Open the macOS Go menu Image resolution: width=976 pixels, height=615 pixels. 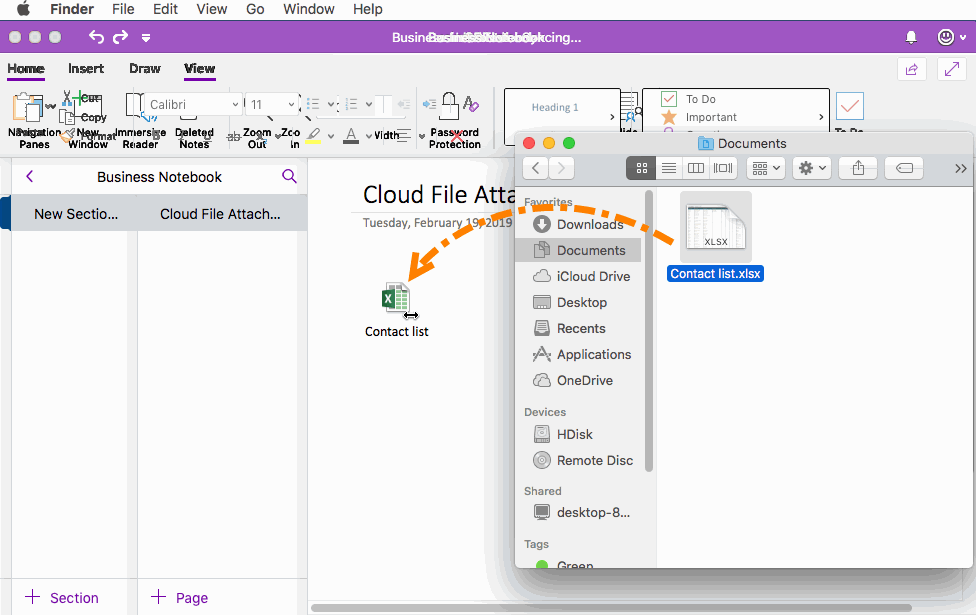(x=255, y=9)
